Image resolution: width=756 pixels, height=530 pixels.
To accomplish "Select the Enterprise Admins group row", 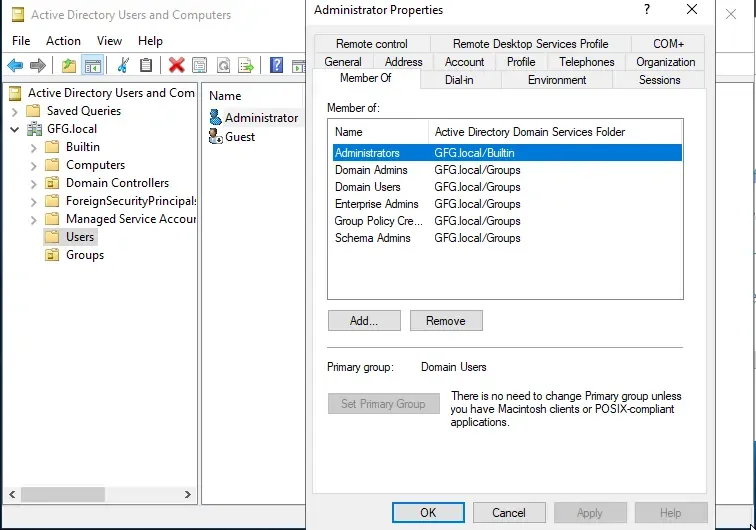I will [507, 204].
